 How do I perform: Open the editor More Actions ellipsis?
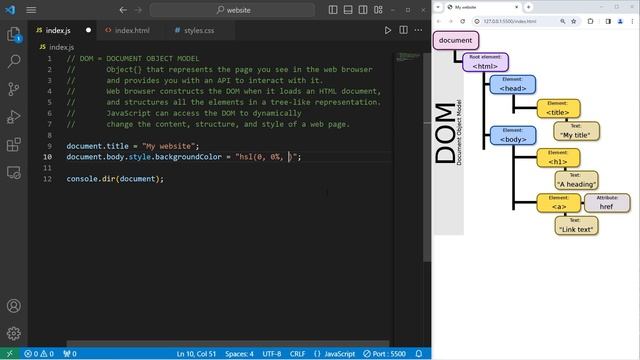tap(418, 30)
